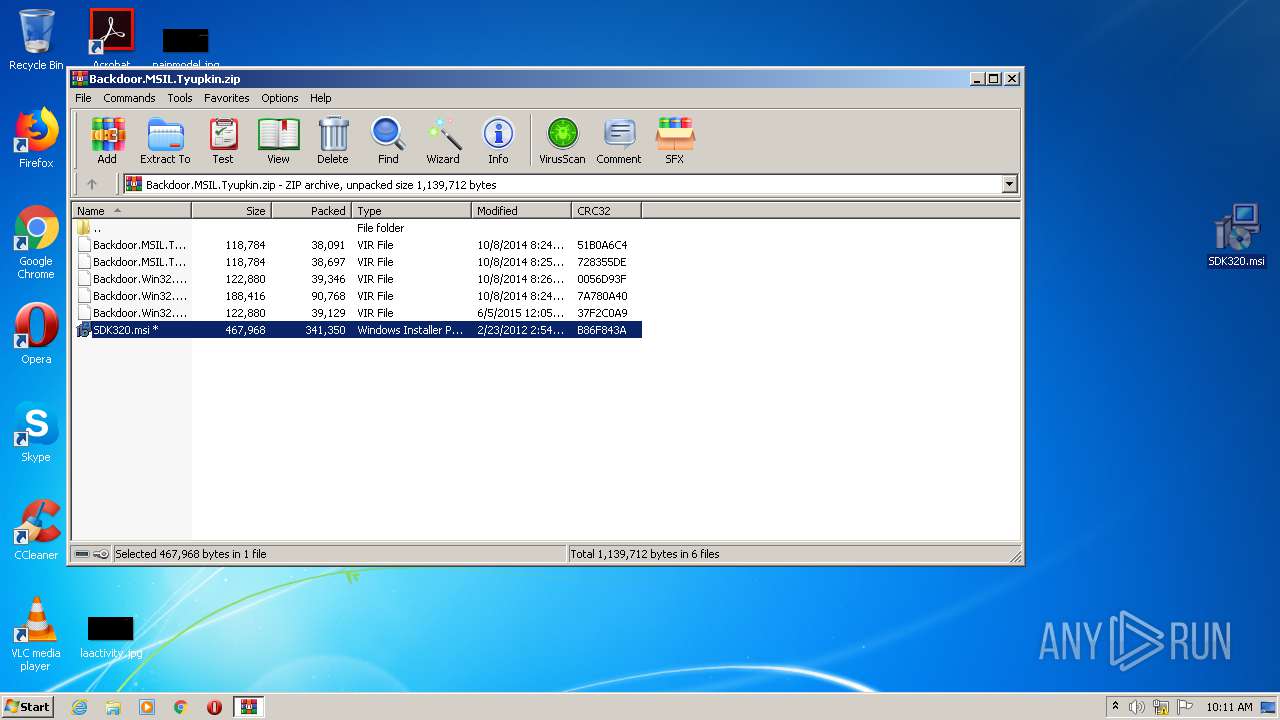Viewport: 1280px width, 720px height.
Task: Switch to the WinRAR taskbar button
Action: click(x=249, y=707)
